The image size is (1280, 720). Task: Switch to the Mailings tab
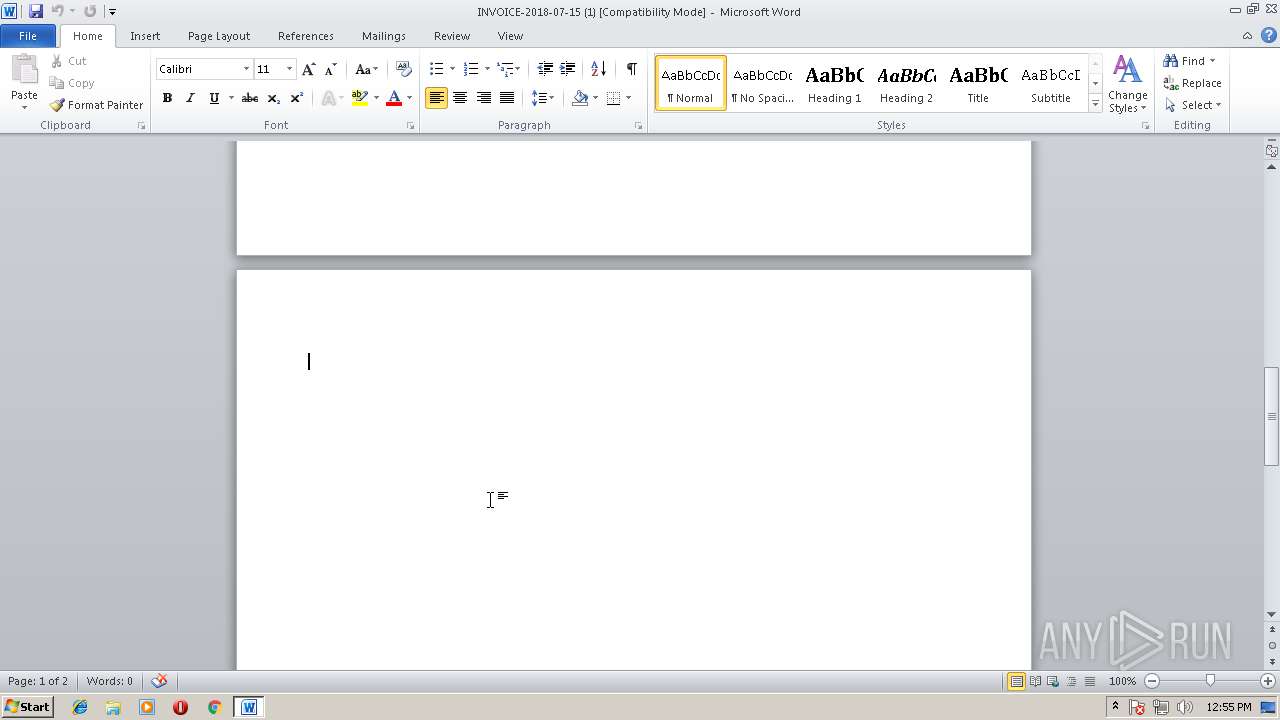pyautogui.click(x=384, y=36)
